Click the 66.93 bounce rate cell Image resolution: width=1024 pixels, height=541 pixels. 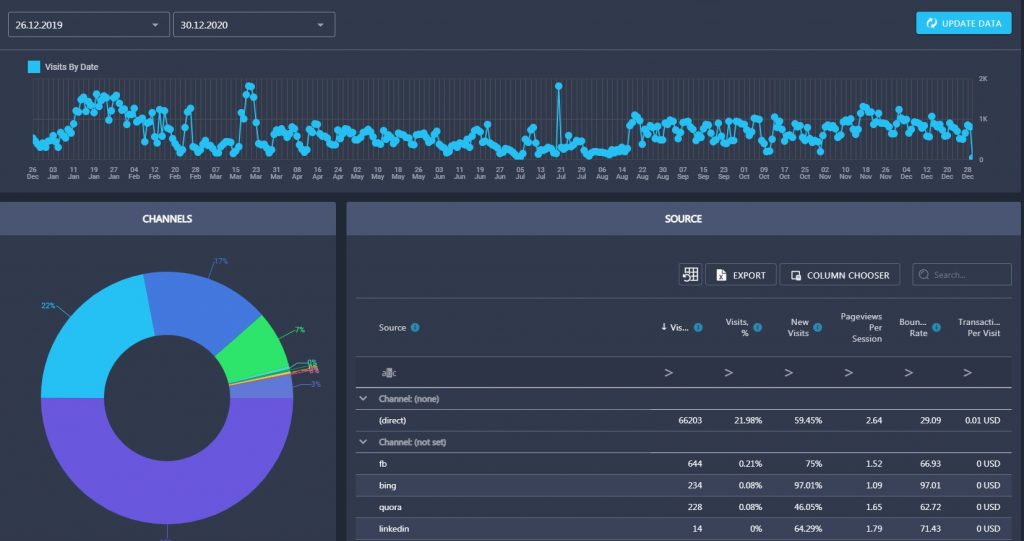click(931, 464)
